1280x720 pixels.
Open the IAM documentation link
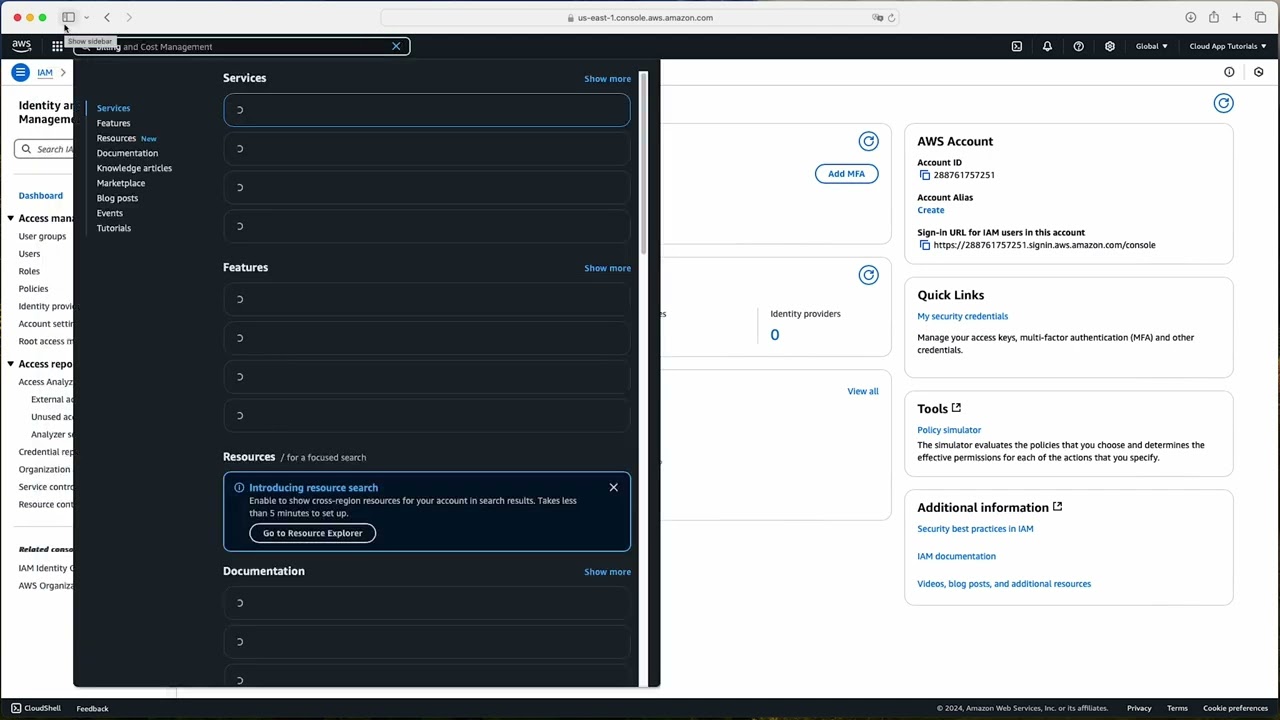(956, 556)
